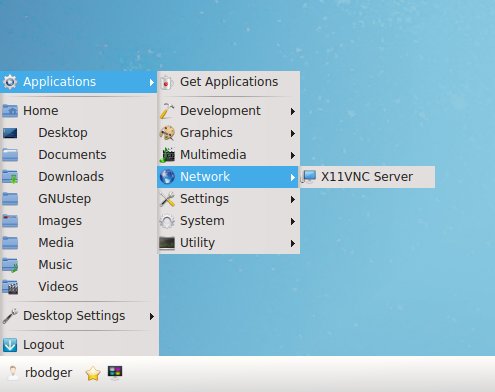The width and height of the screenshot is (495, 392).
Task: Select the Logout menu entry
Action: click(79, 345)
